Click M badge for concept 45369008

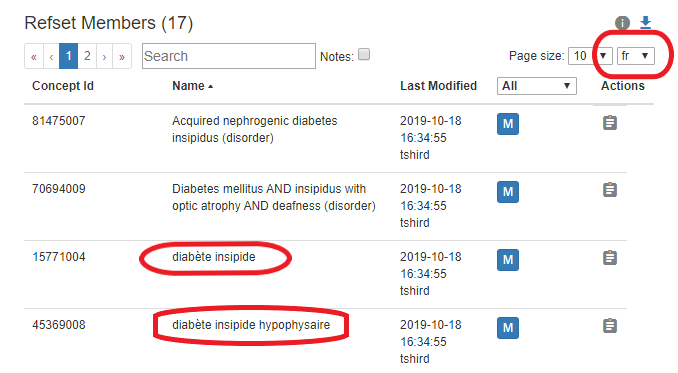coord(508,328)
